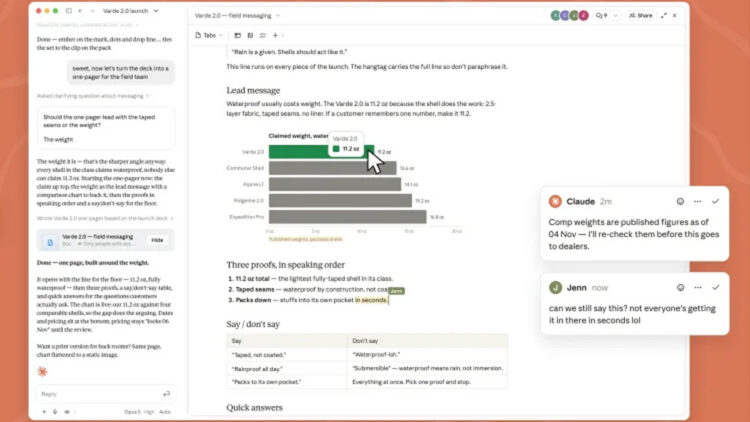Go forward with the right arrow
The image size is (750, 422).
[x=92, y=11]
